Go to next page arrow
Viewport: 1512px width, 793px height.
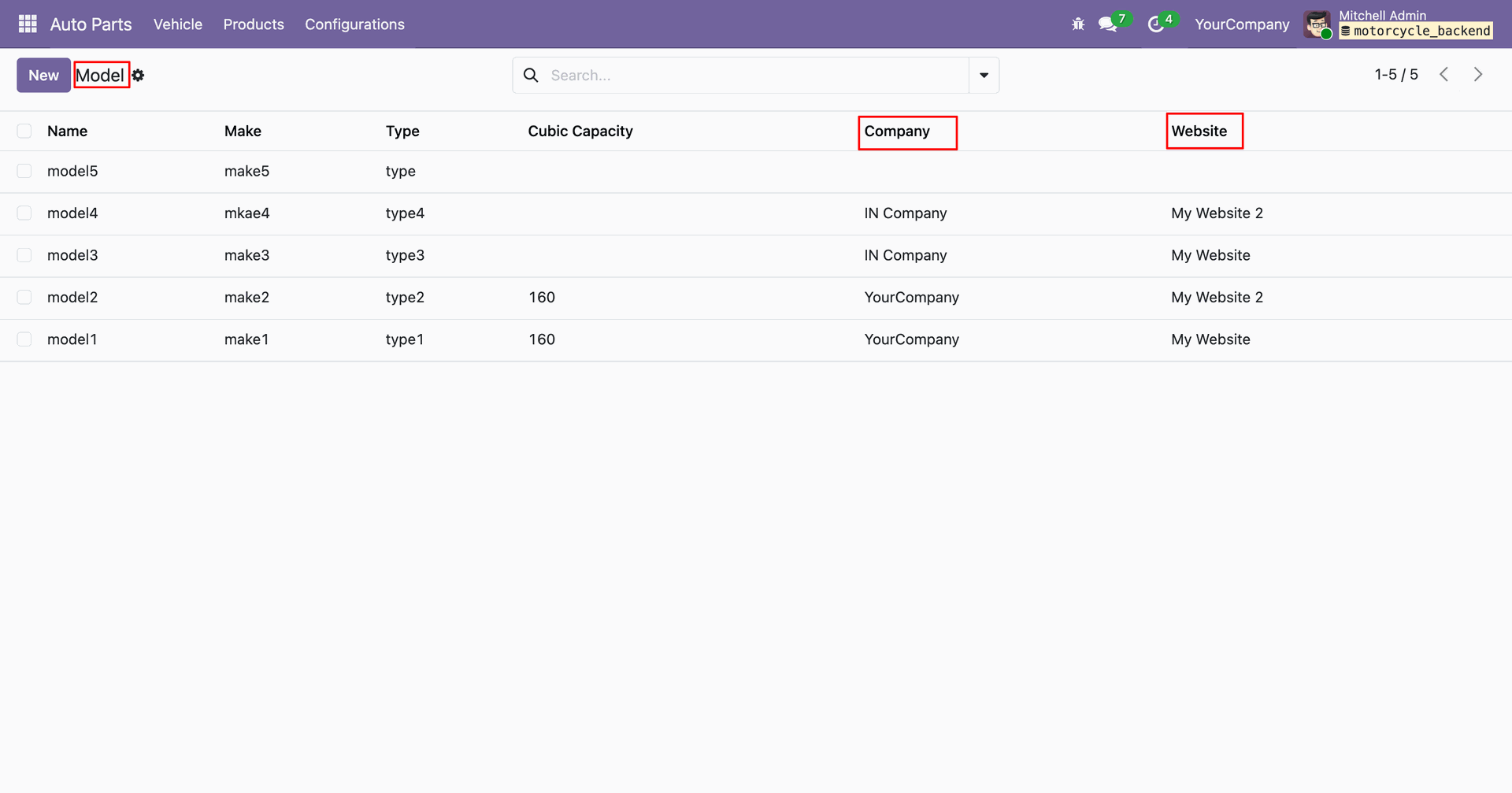tap(1478, 75)
